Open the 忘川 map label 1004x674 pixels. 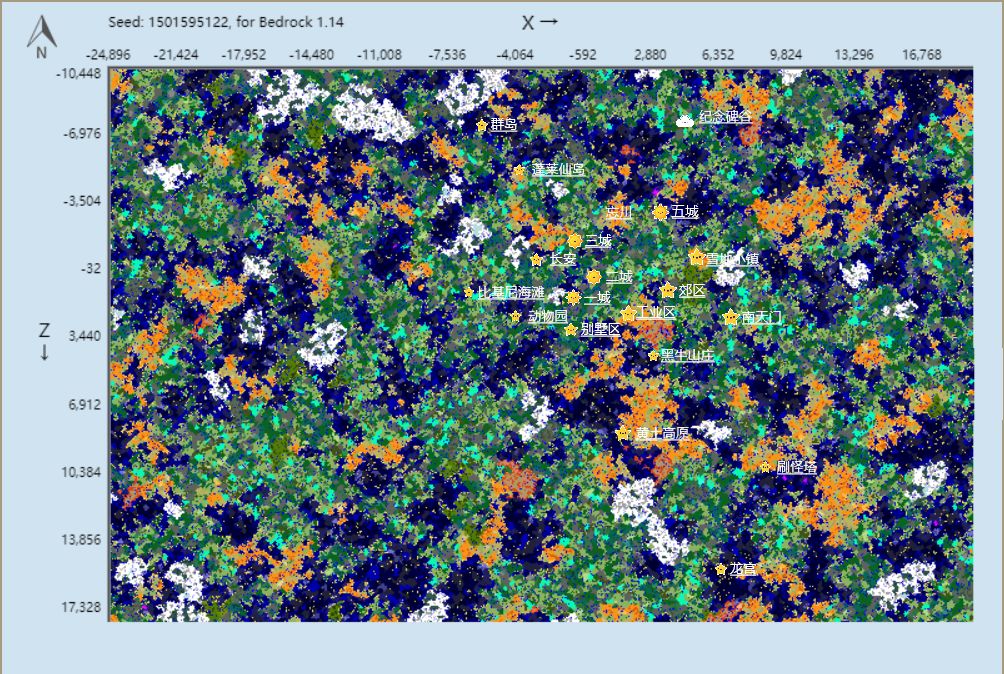click(619, 213)
